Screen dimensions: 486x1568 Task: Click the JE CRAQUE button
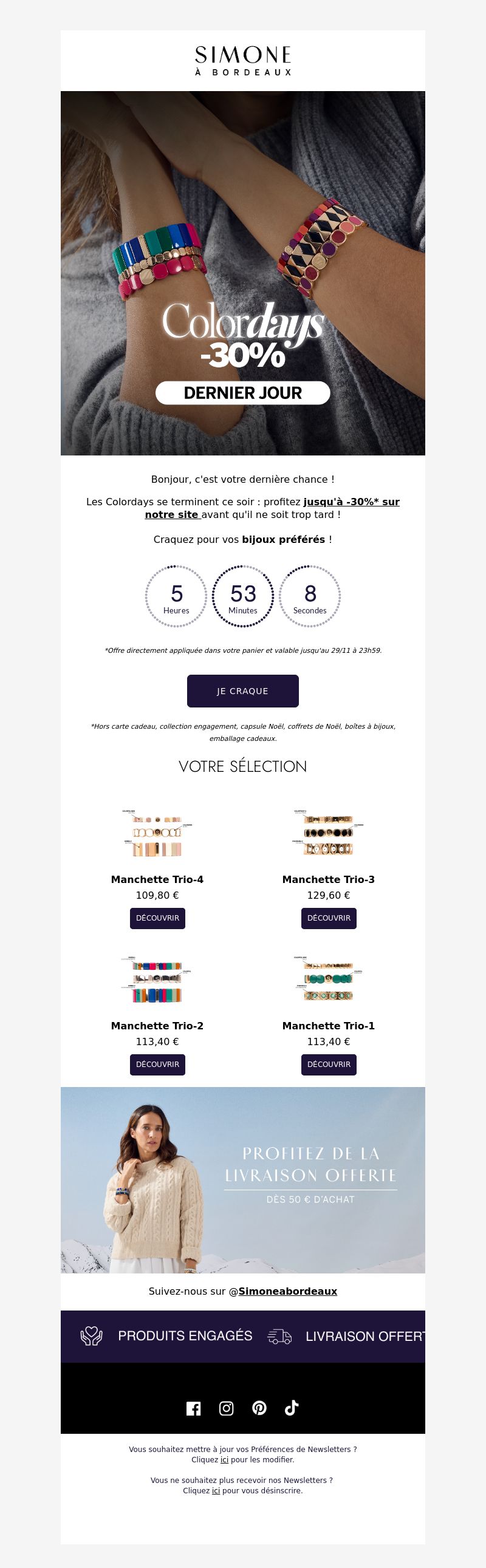pos(242,691)
